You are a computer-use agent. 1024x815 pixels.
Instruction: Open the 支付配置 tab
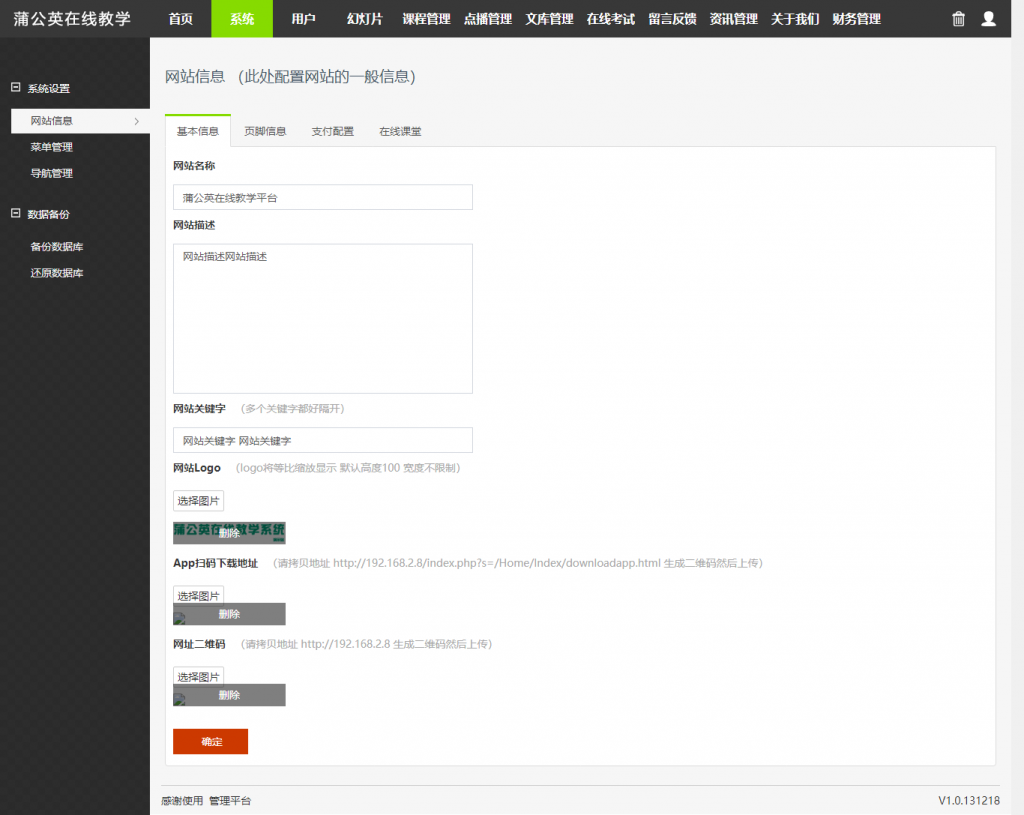tap(332, 131)
